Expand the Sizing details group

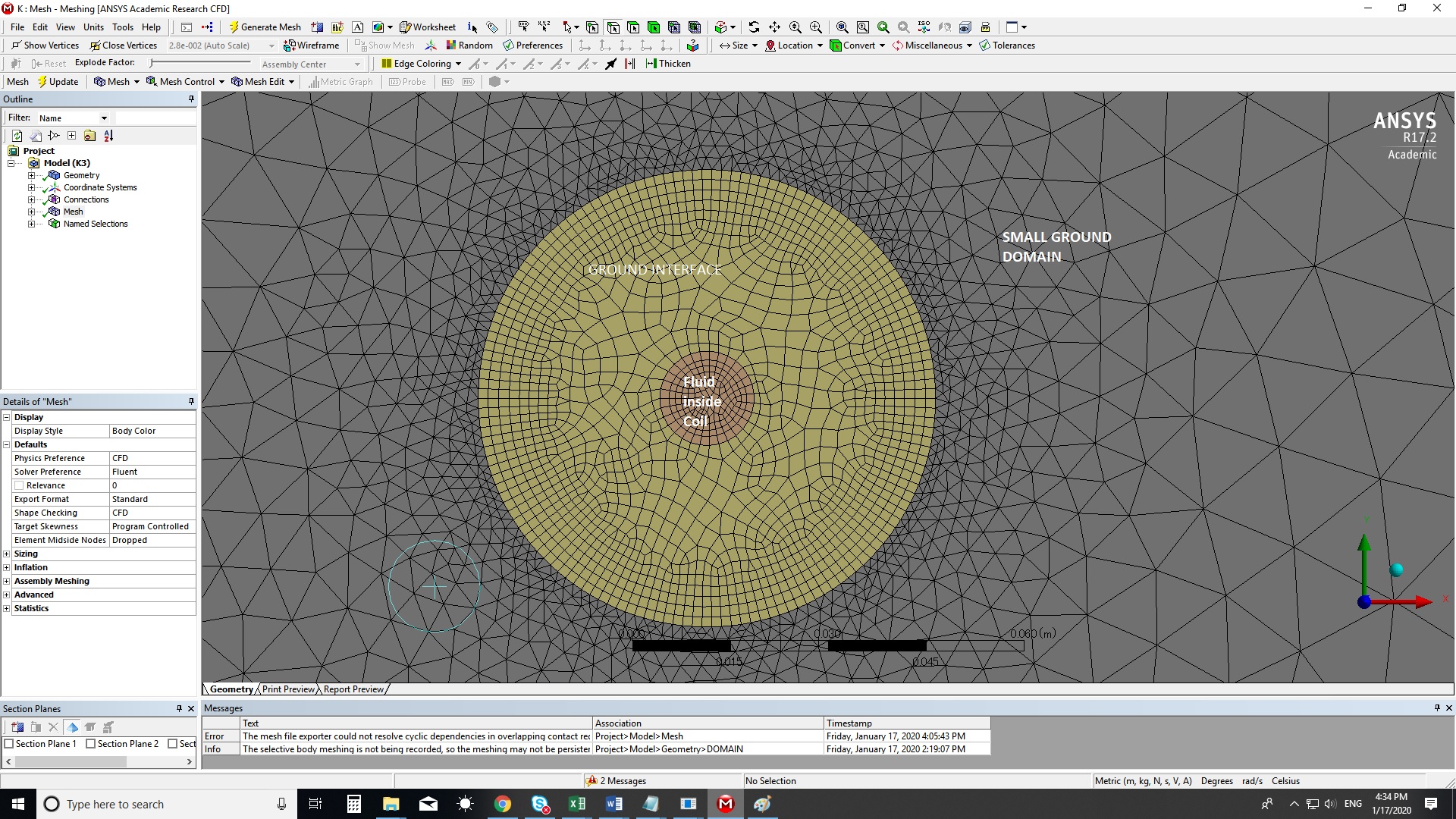coord(7,554)
